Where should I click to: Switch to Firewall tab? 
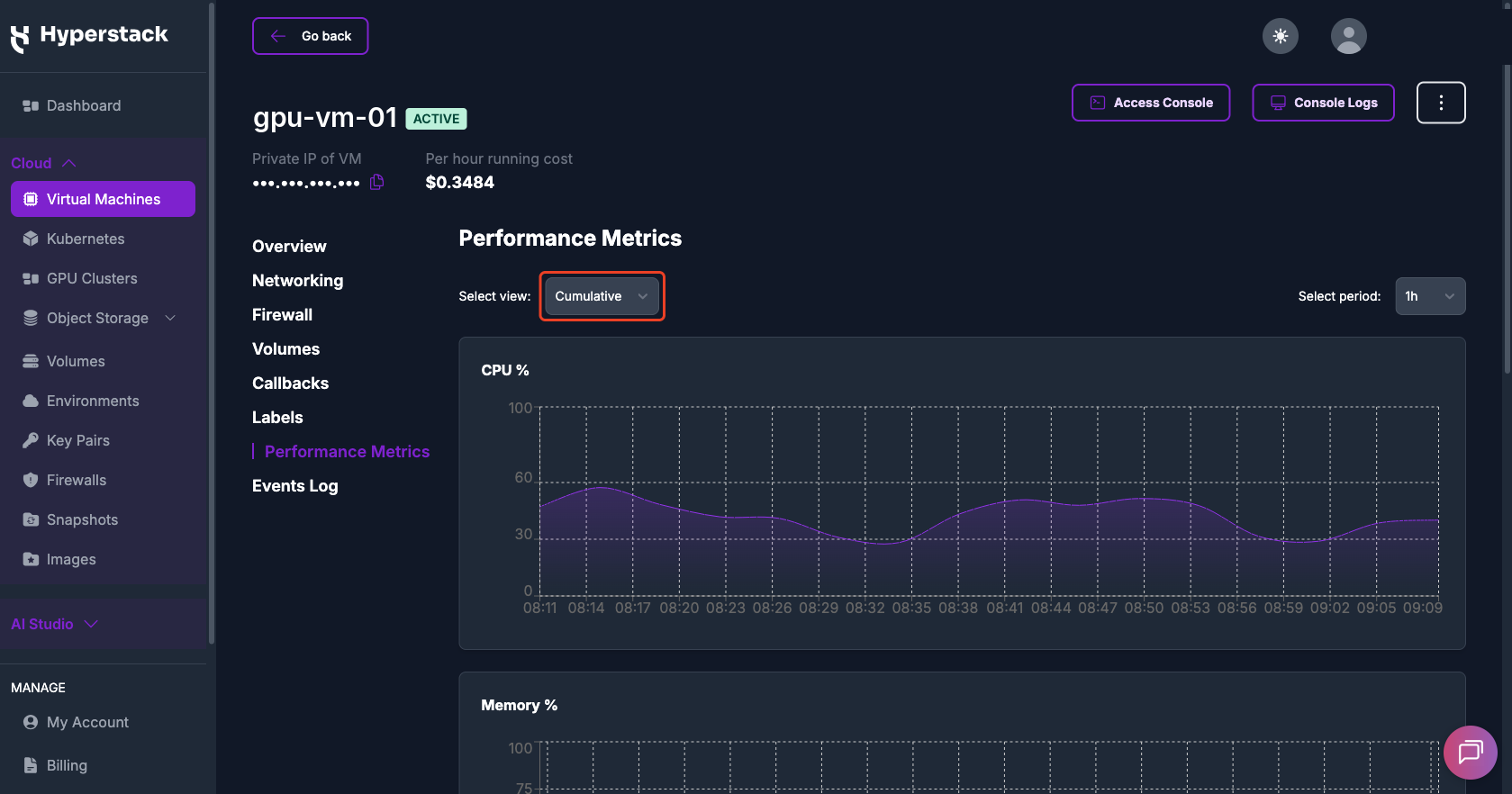282,315
